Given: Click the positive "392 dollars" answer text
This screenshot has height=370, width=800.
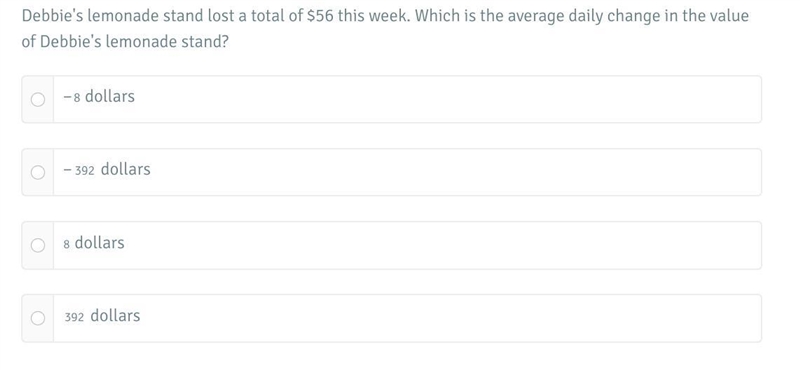Looking at the screenshot, I should pyautogui.click(x=102, y=315).
